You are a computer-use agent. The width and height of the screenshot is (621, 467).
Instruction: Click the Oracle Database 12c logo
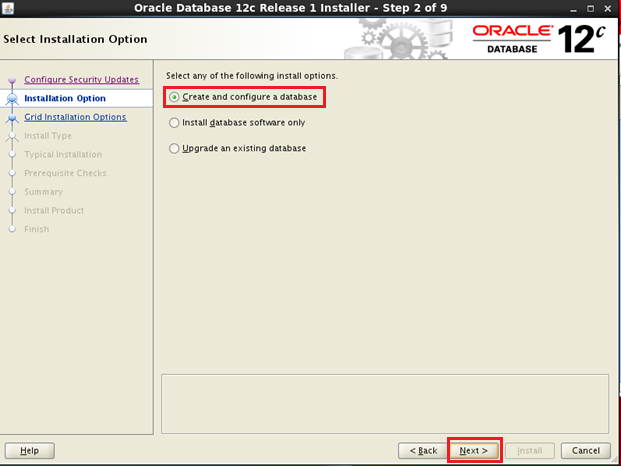pyautogui.click(x=539, y=39)
